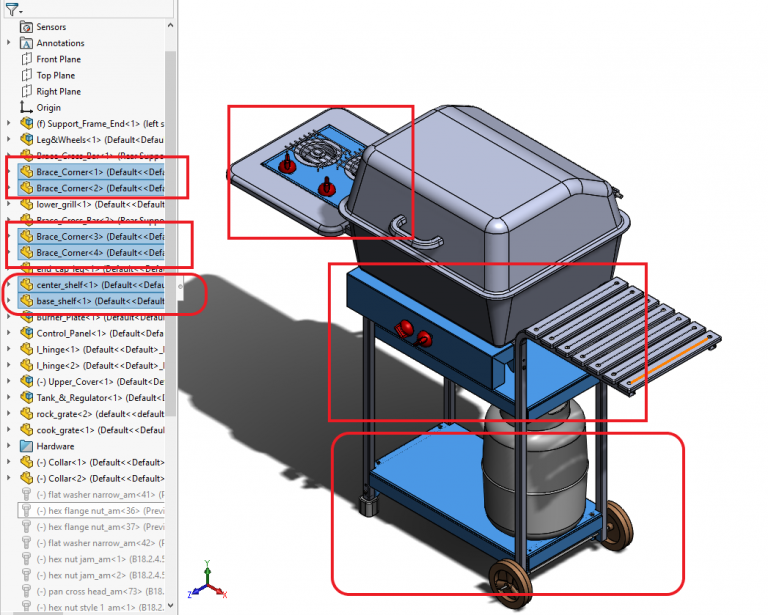Expand the Control_Panel<1> tree node
Image resolution: width=768 pixels, height=615 pixels.
point(9,333)
